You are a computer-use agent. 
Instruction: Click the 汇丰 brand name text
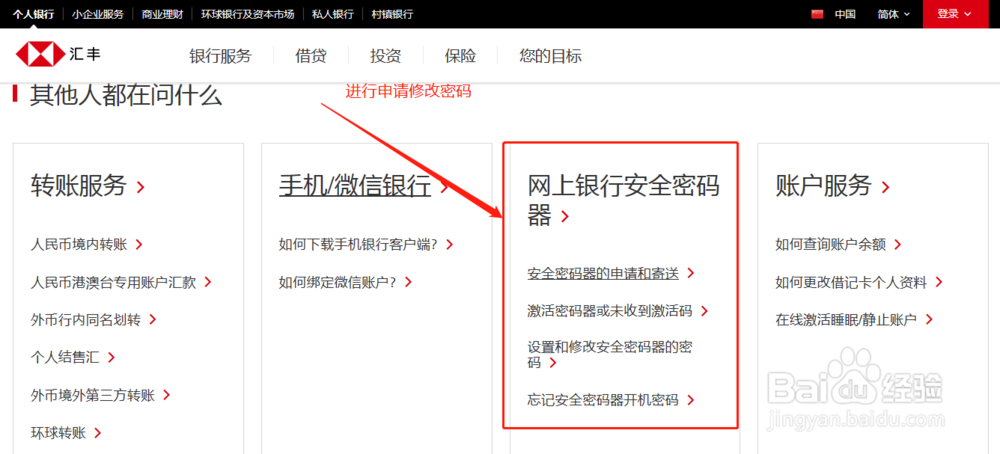(85, 55)
